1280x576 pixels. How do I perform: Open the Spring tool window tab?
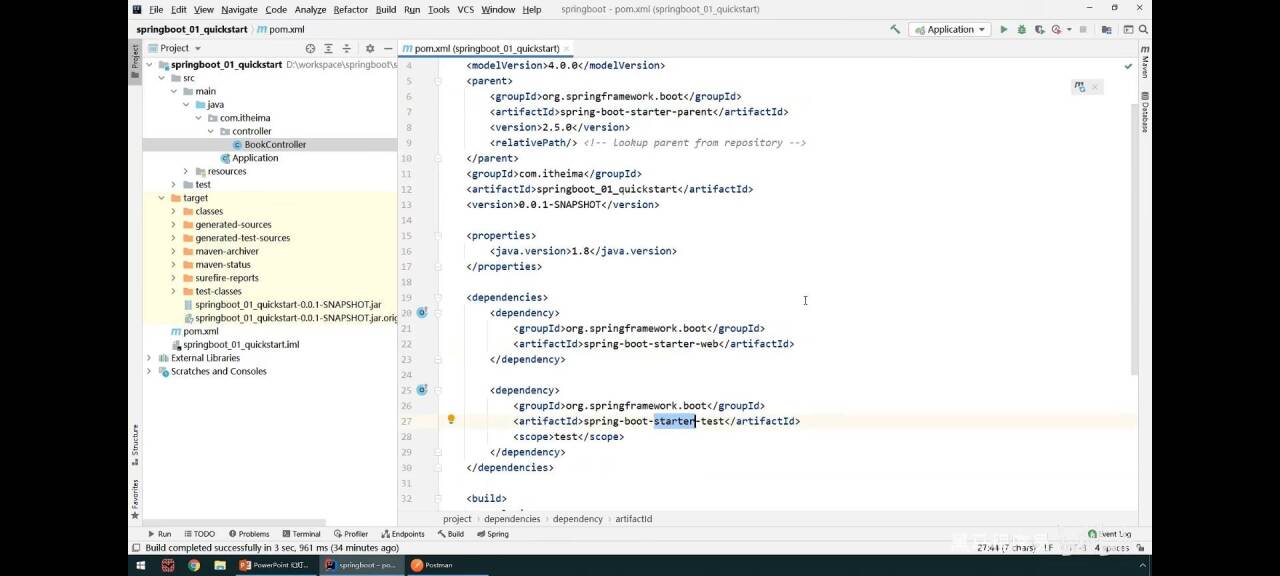click(x=493, y=534)
